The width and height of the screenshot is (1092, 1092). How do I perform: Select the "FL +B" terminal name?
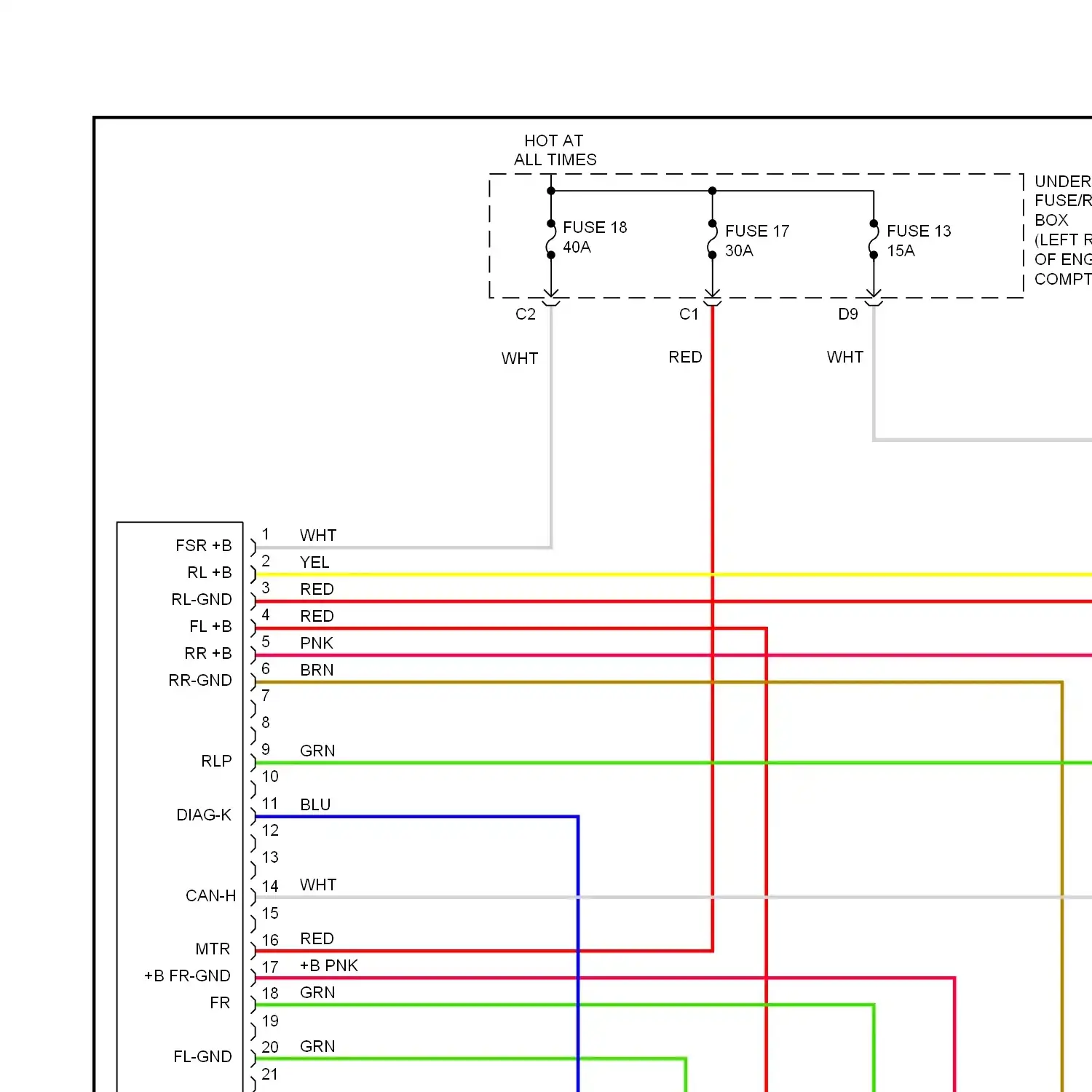(210, 626)
